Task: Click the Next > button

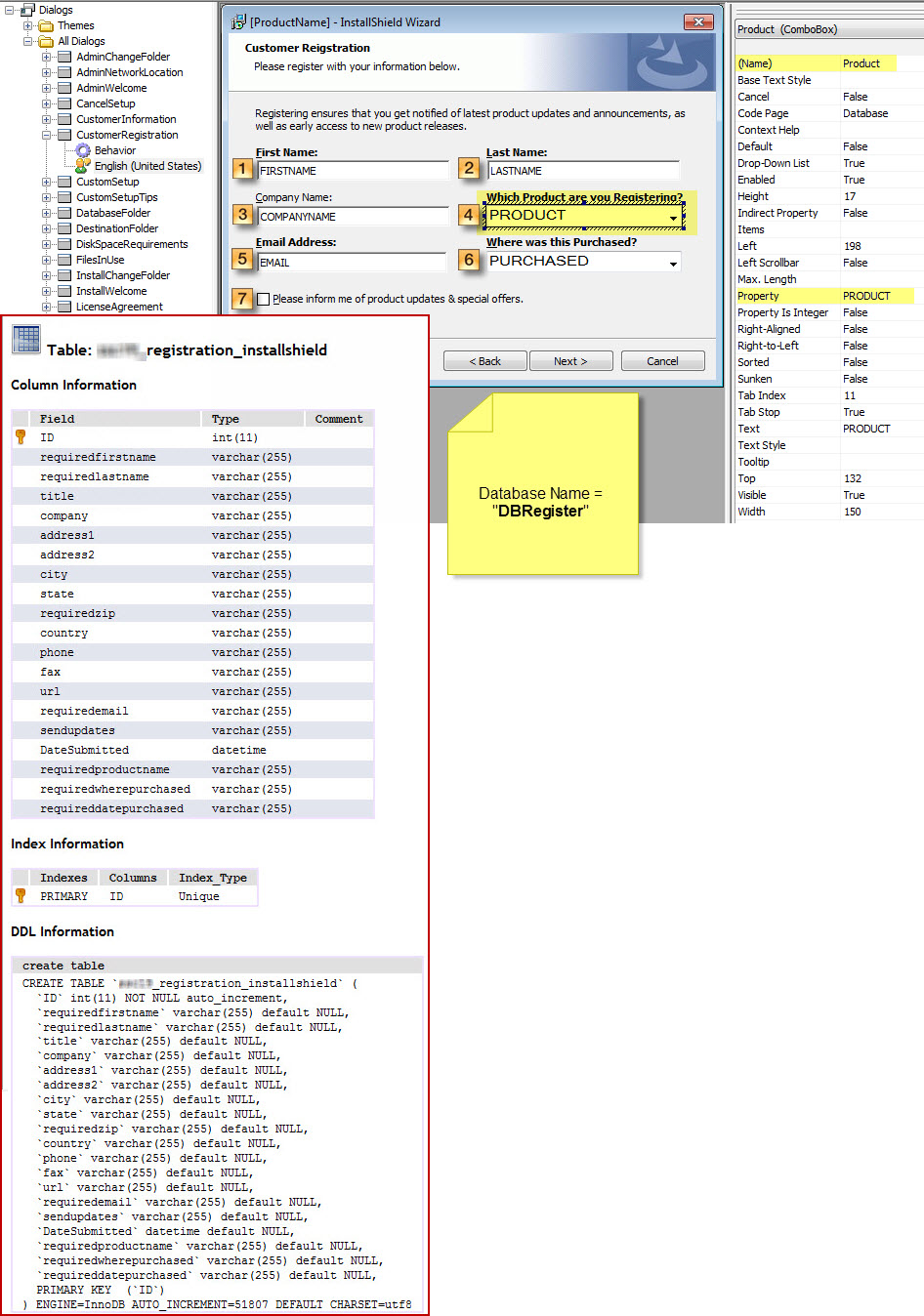Action: tap(570, 361)
